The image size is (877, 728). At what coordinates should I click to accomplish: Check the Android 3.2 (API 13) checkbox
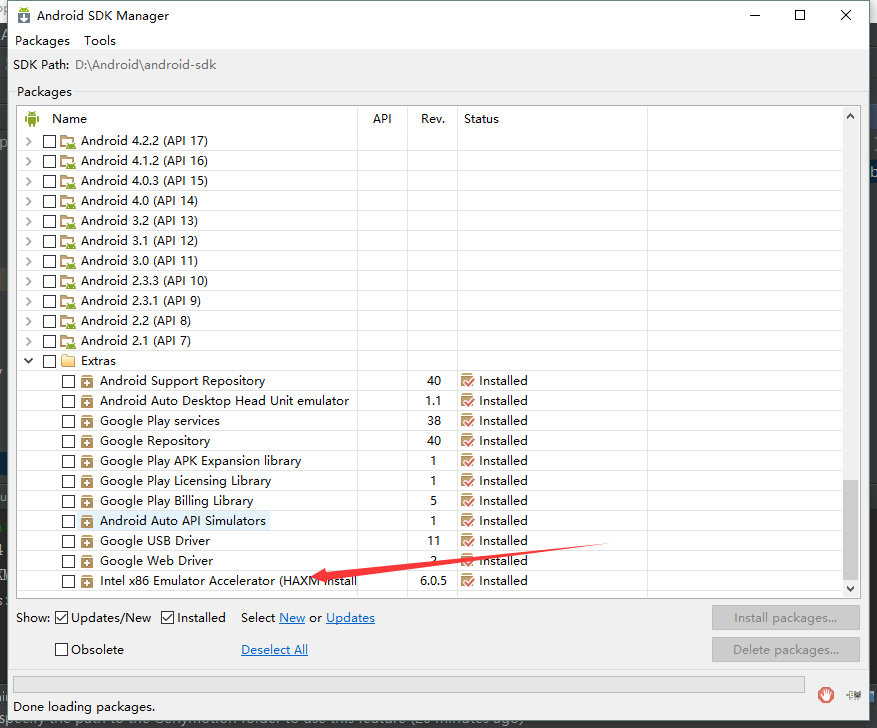pyautogui.click(x=49, y=221)
